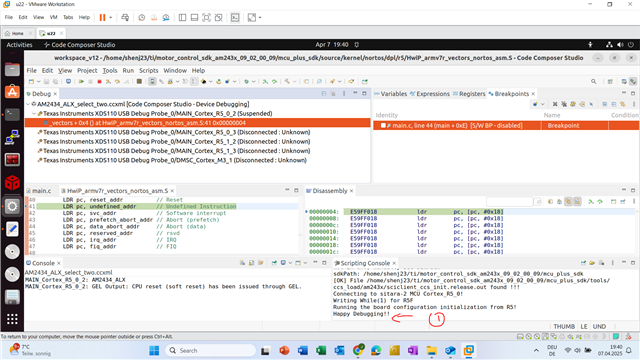Click the VMware full screen mode icon
Image resolution: width=640 pixels, height=360 pixels.
tap(207, 17)
